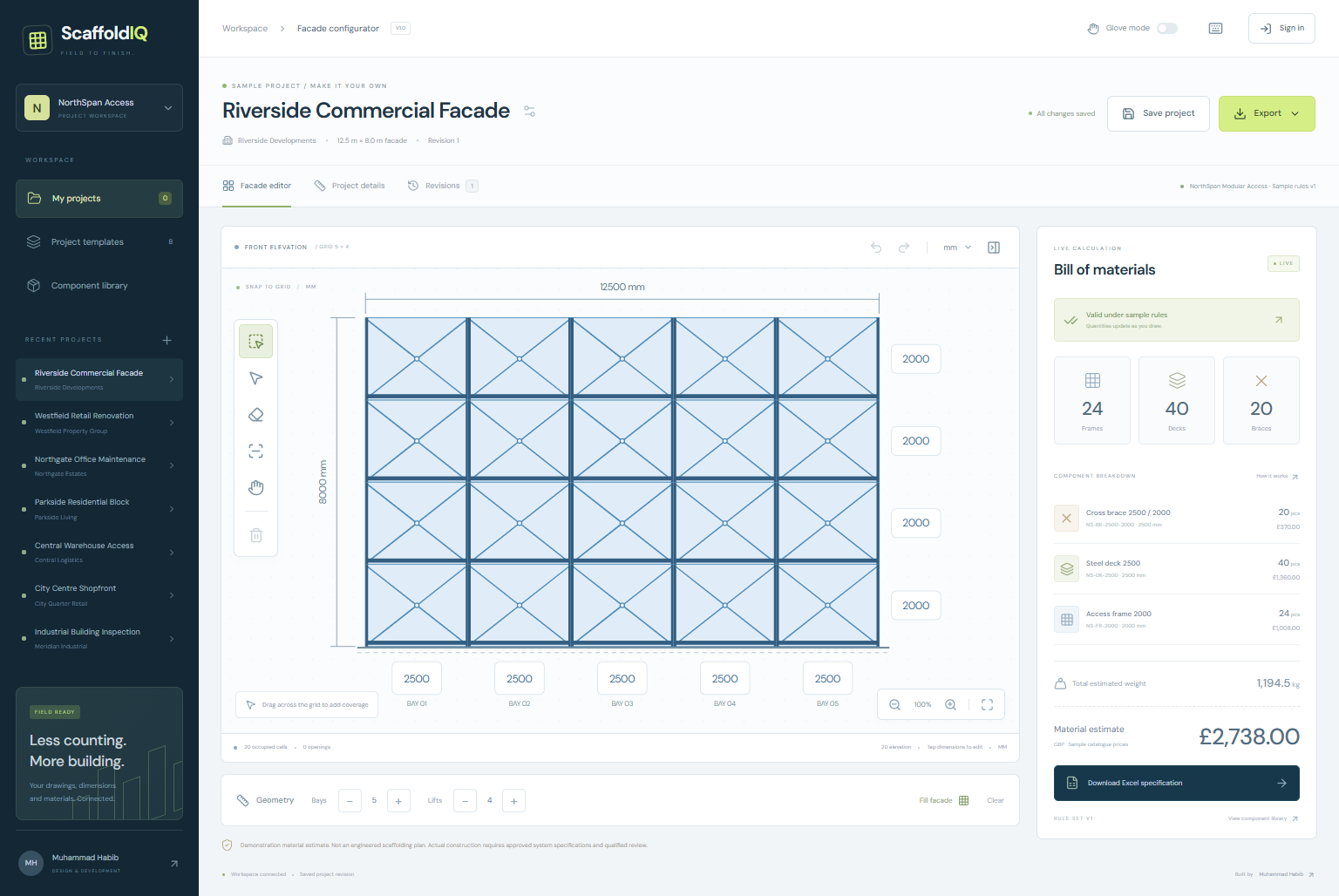This screenshot has height=896, width=1339.
Task: Open project settings sliders next to title
Action: click(x=530, y=112)
